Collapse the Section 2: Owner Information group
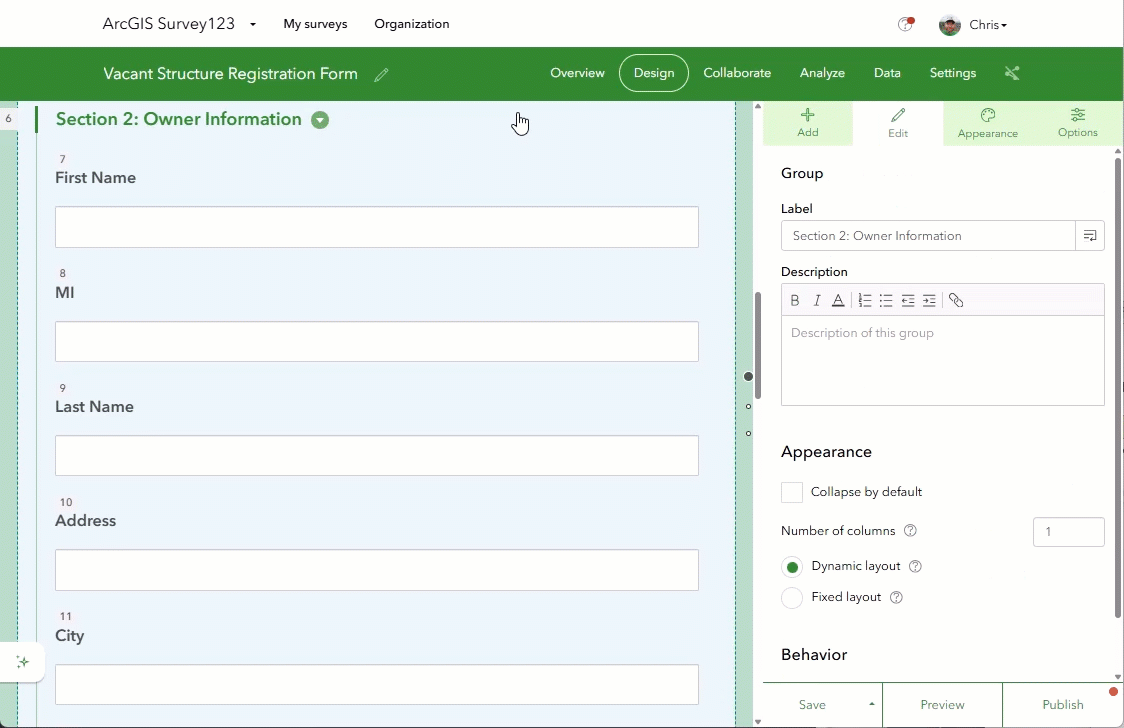Viewport: 1124px width, 728px height. (x=320, y=120)
